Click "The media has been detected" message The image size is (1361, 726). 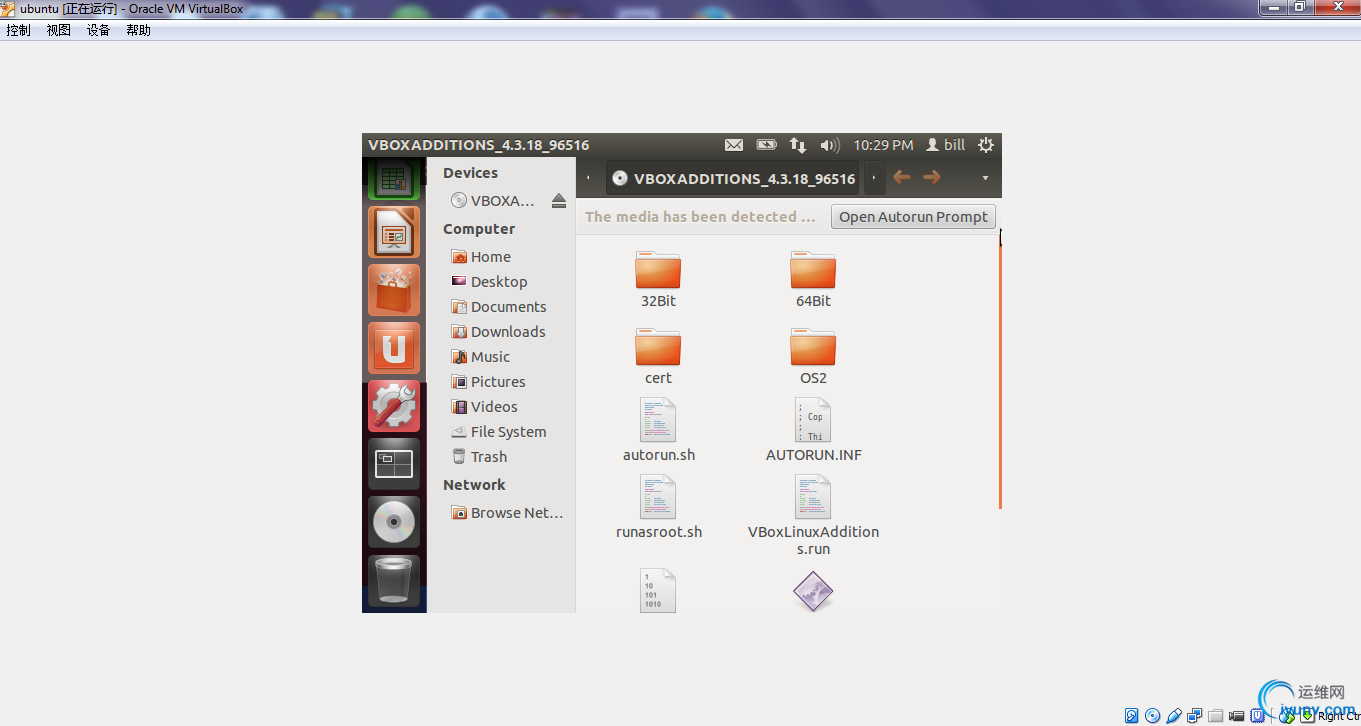click(701, 217)
